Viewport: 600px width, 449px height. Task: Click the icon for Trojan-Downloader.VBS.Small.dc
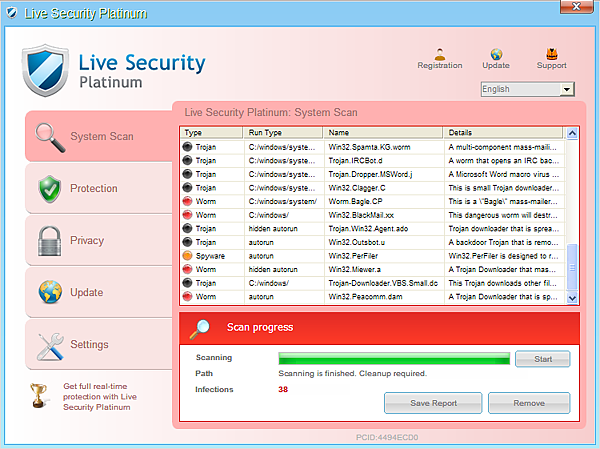click(188, 283)
